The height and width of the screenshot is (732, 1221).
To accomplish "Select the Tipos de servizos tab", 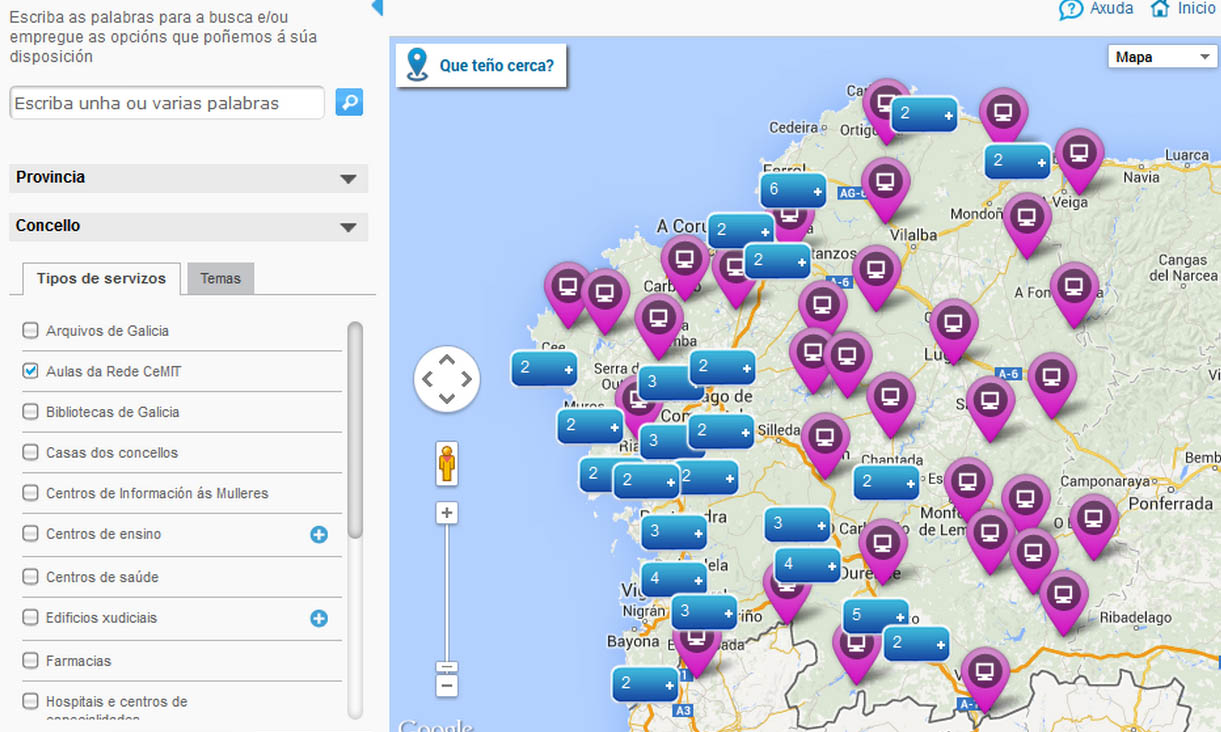I will (101, 279).
